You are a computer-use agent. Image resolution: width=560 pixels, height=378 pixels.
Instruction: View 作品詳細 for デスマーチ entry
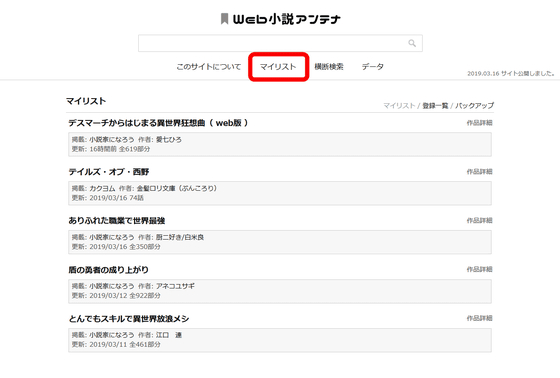(x=480, y=123)
